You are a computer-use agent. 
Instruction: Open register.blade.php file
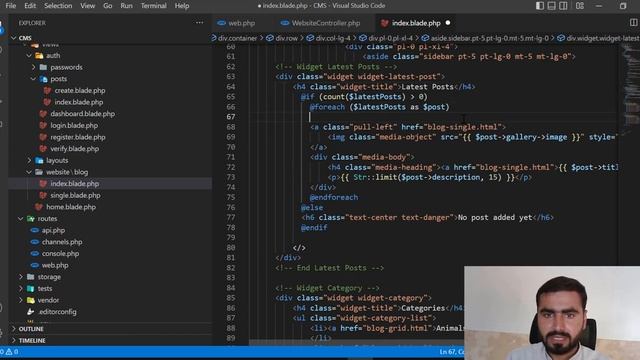click(78, 138)
